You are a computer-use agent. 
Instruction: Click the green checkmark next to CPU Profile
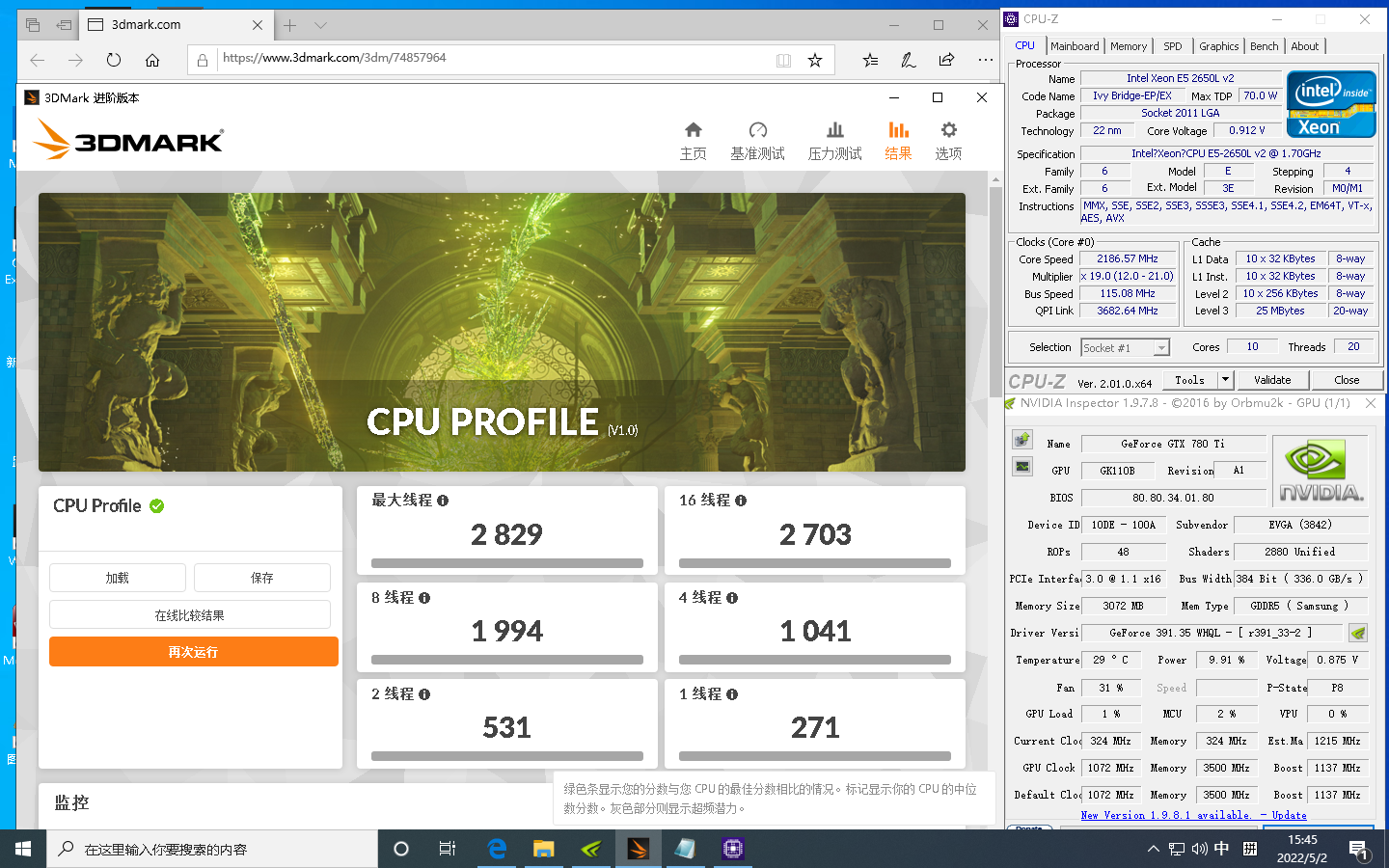coord(157,505)
